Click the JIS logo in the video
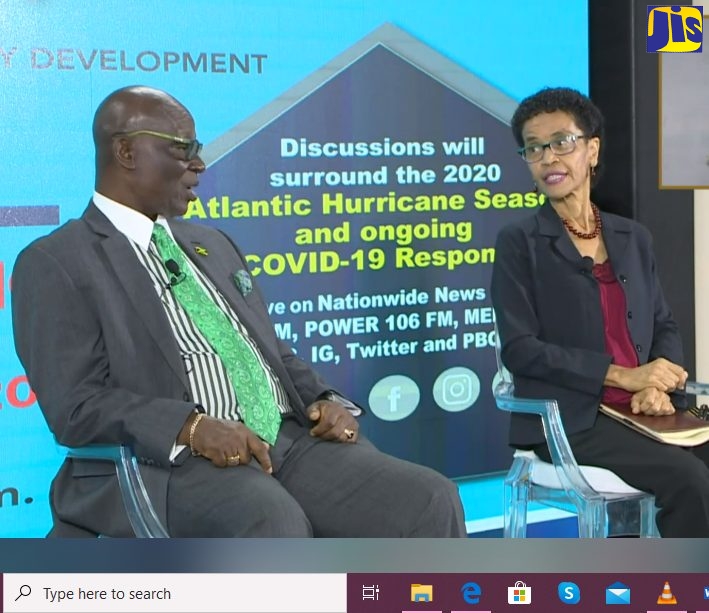This screenshot has height=613, width=709. point(674,29)
